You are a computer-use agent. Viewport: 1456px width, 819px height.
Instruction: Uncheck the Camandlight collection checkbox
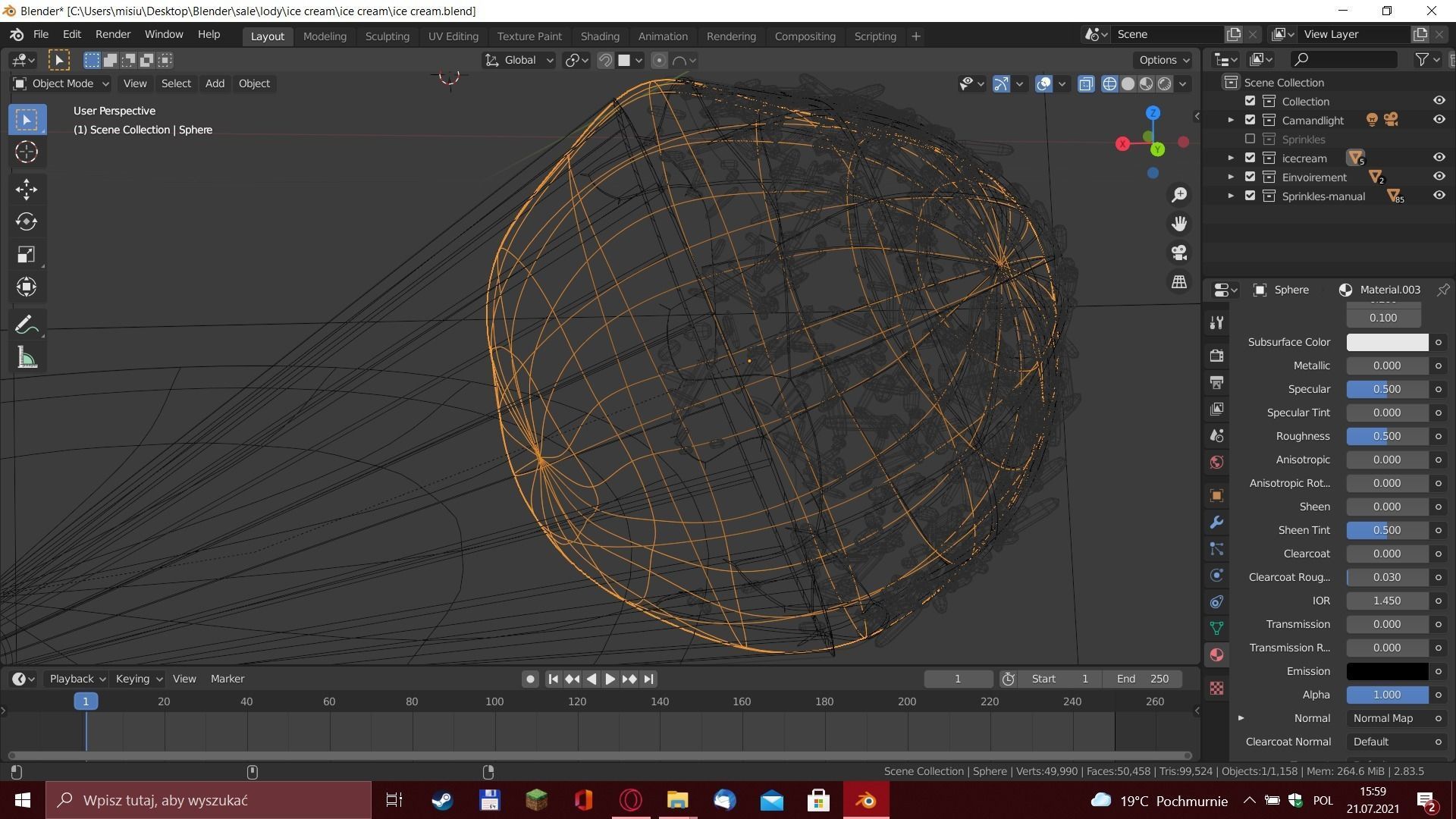(x=1250, y=120)
